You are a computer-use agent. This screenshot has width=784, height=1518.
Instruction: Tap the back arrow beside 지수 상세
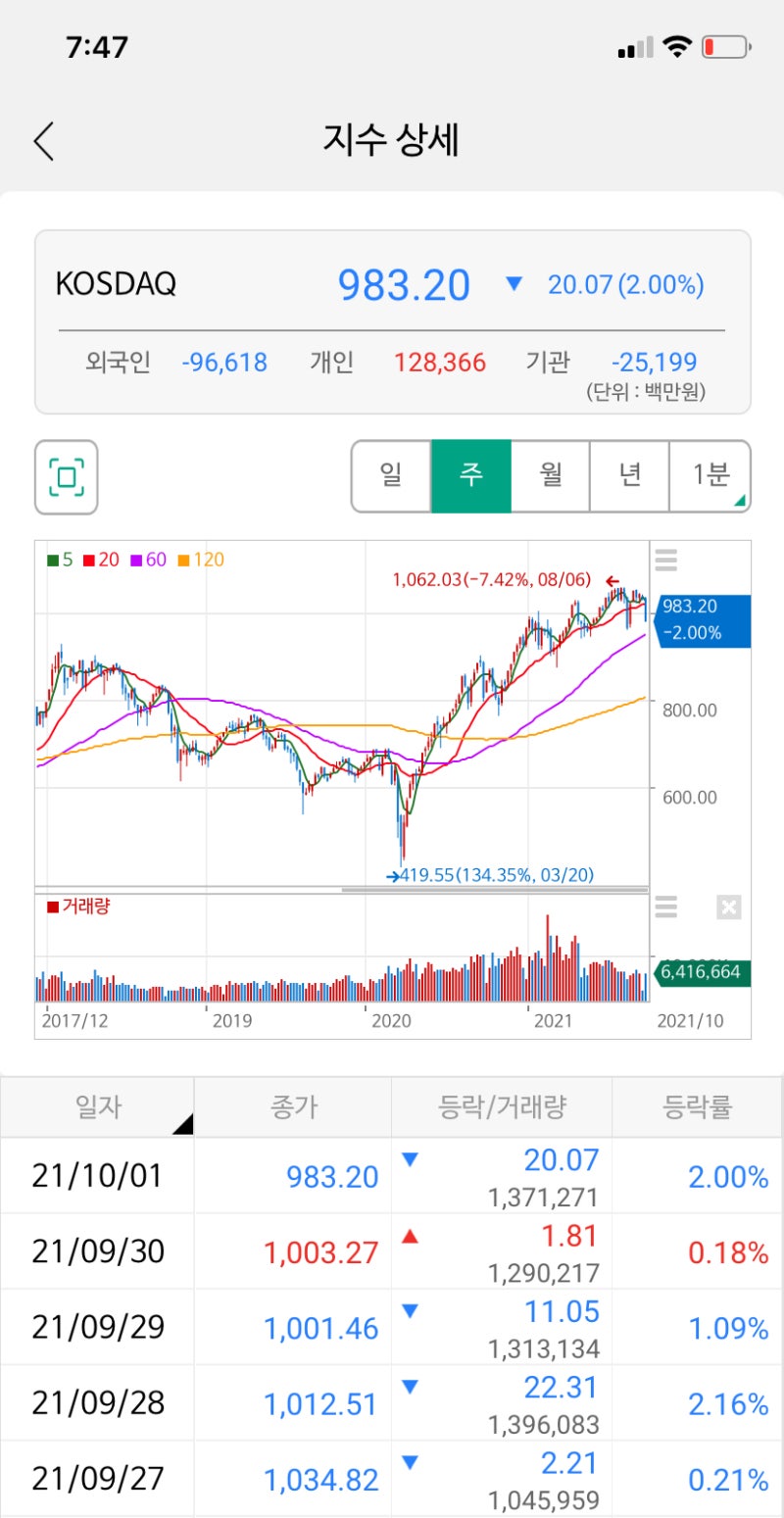[x=43, y=141]
